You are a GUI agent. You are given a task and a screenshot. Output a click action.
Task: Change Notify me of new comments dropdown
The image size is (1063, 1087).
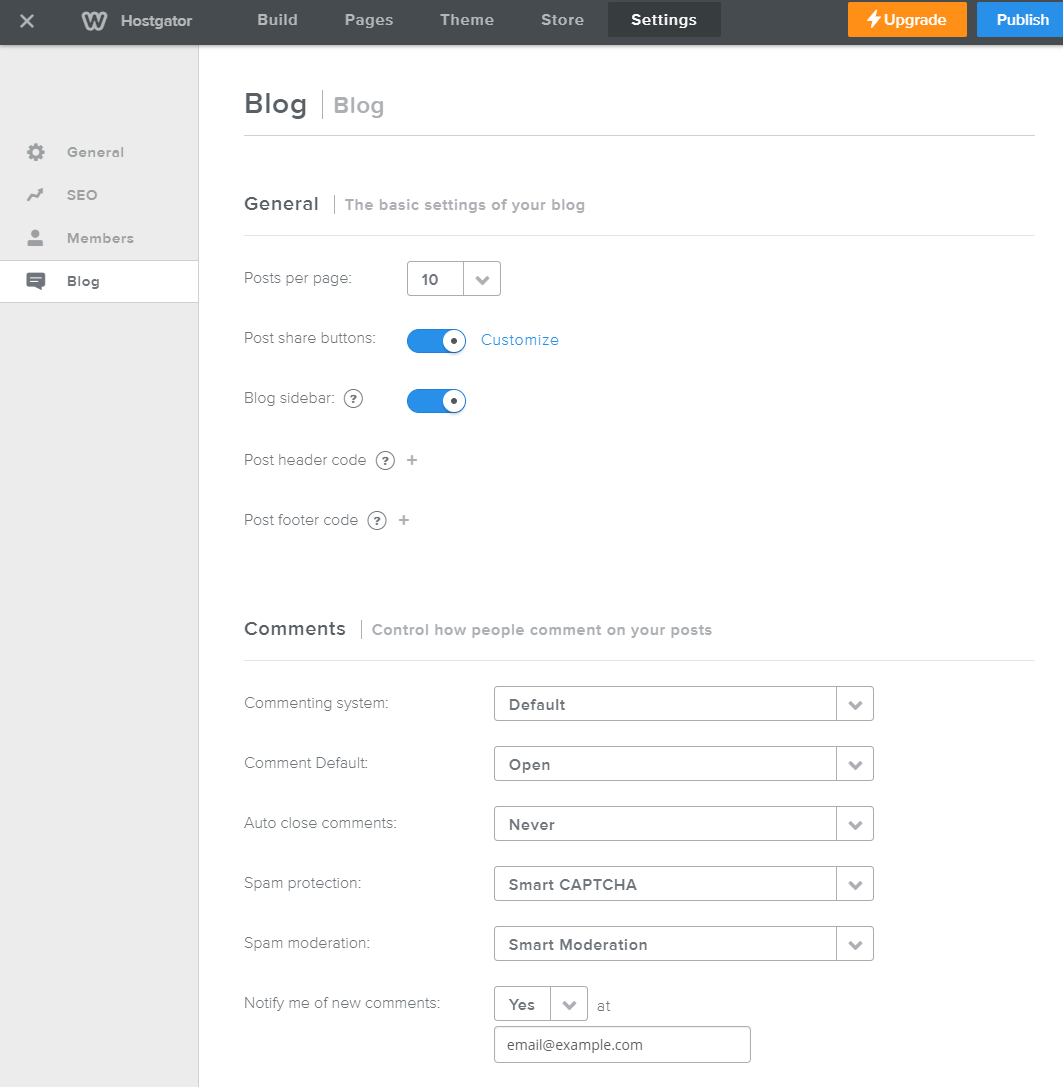point(569,1003)
